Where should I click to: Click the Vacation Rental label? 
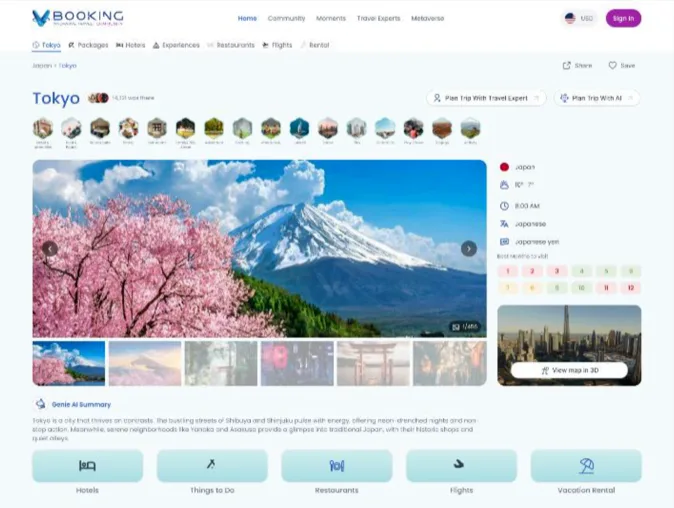[x=586, y=490]
